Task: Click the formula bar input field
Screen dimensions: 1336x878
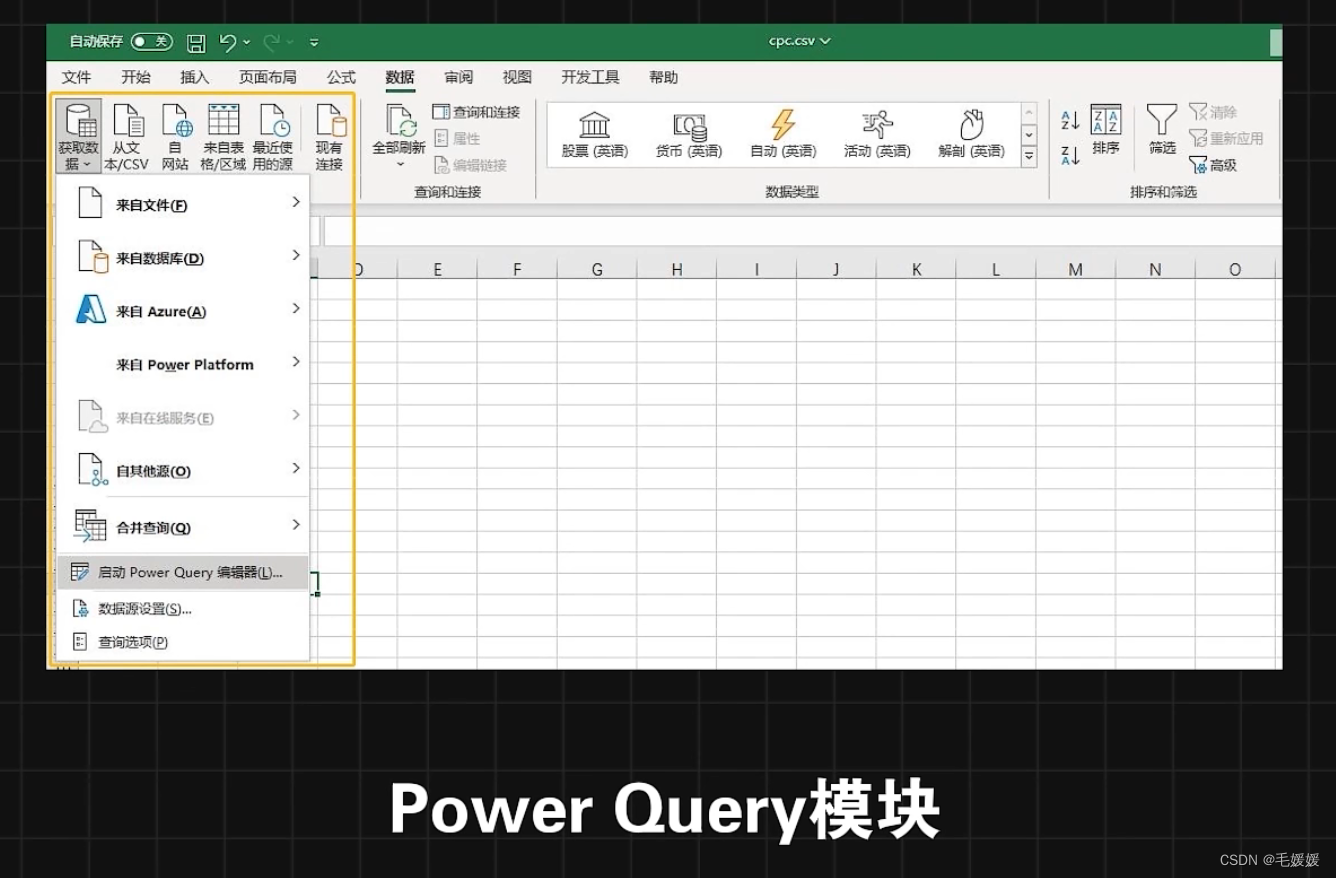Action: pos(802,231)
